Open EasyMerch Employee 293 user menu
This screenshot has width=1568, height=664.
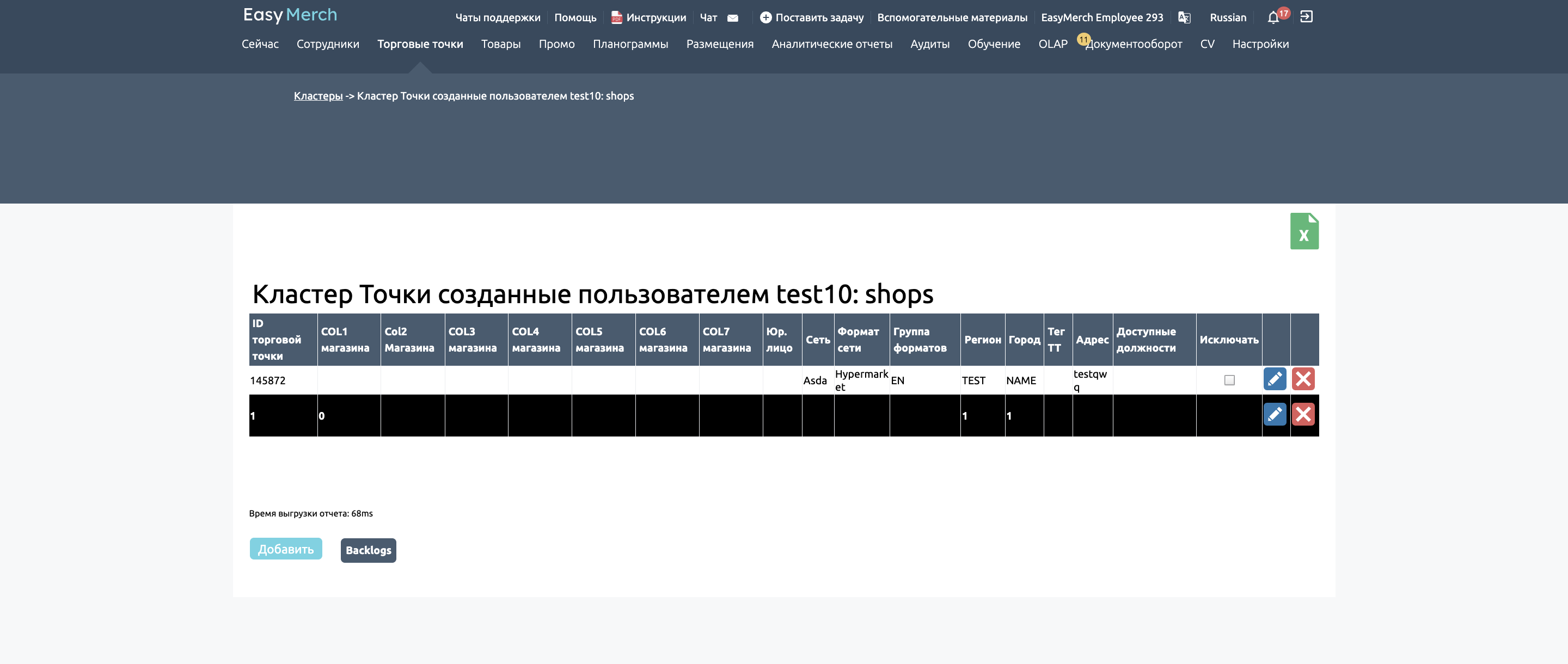point(1102,17)
